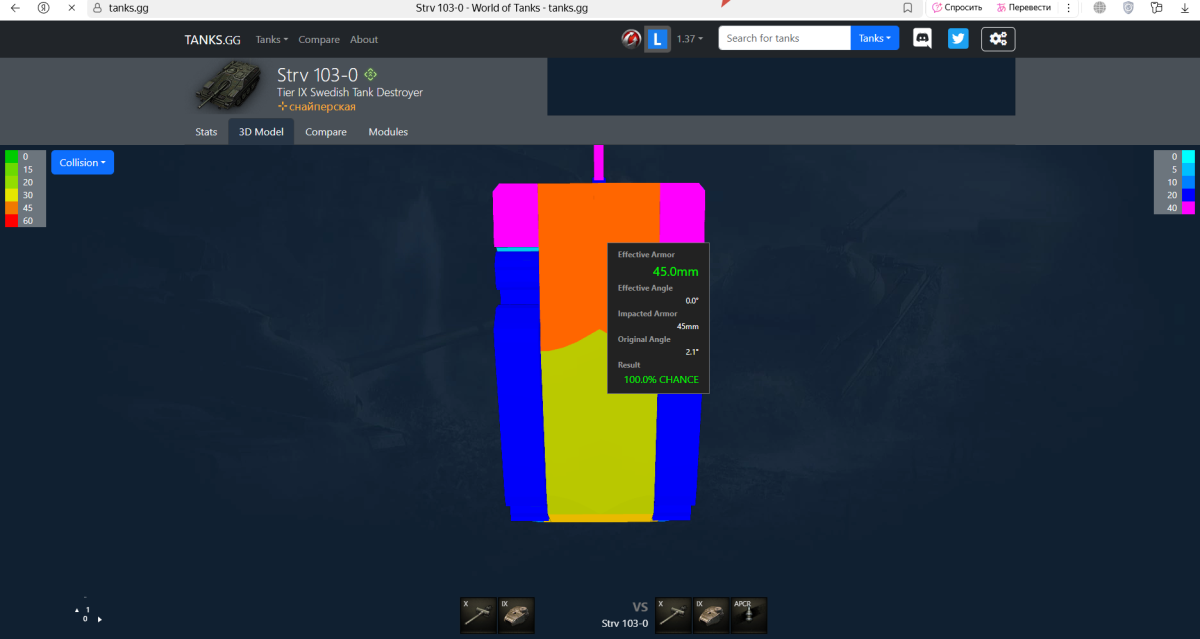Viewport: 1200px width, 639px height.
Task: Switch to the Compare tab under tank name
Action: tap(326, 132)
